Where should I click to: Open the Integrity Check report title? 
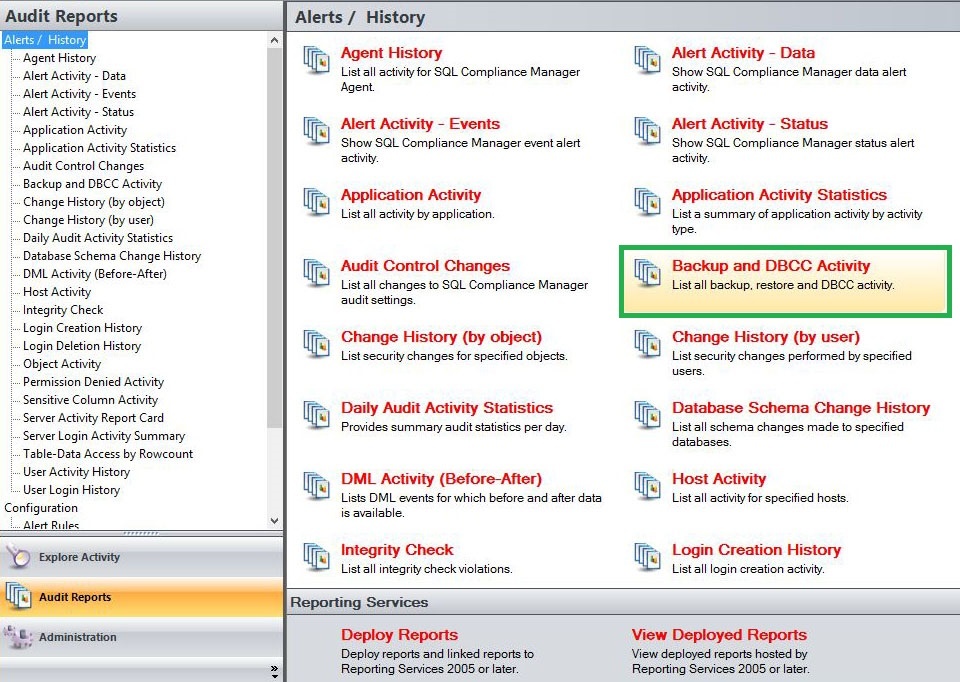(397, 550)
